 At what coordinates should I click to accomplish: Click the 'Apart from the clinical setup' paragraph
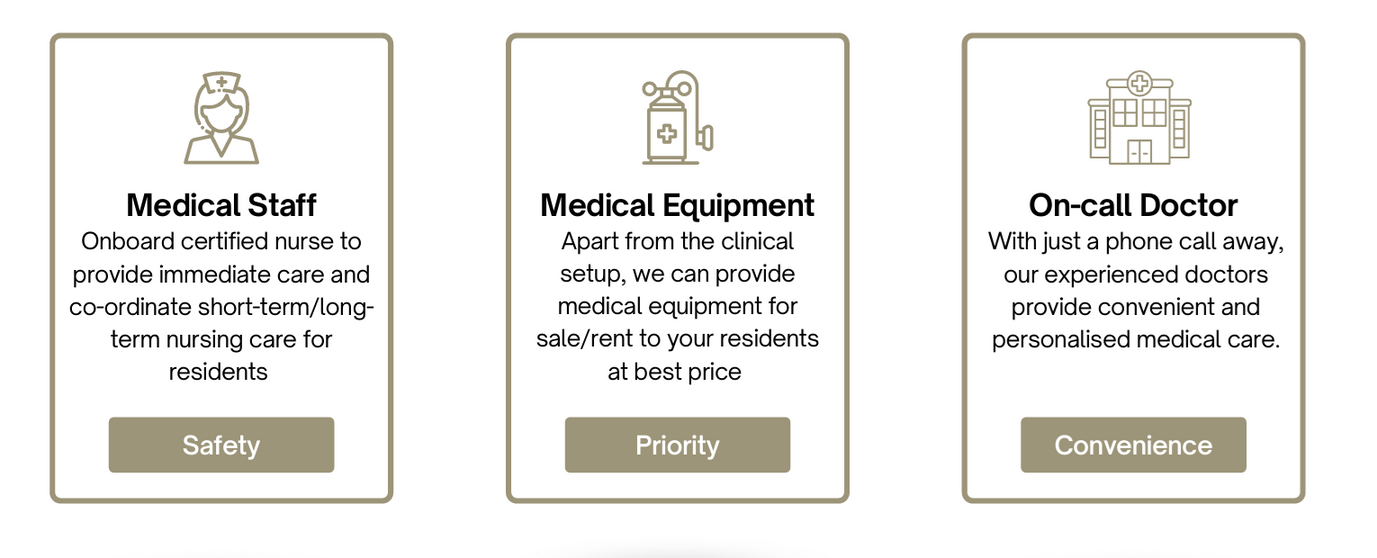677,306
